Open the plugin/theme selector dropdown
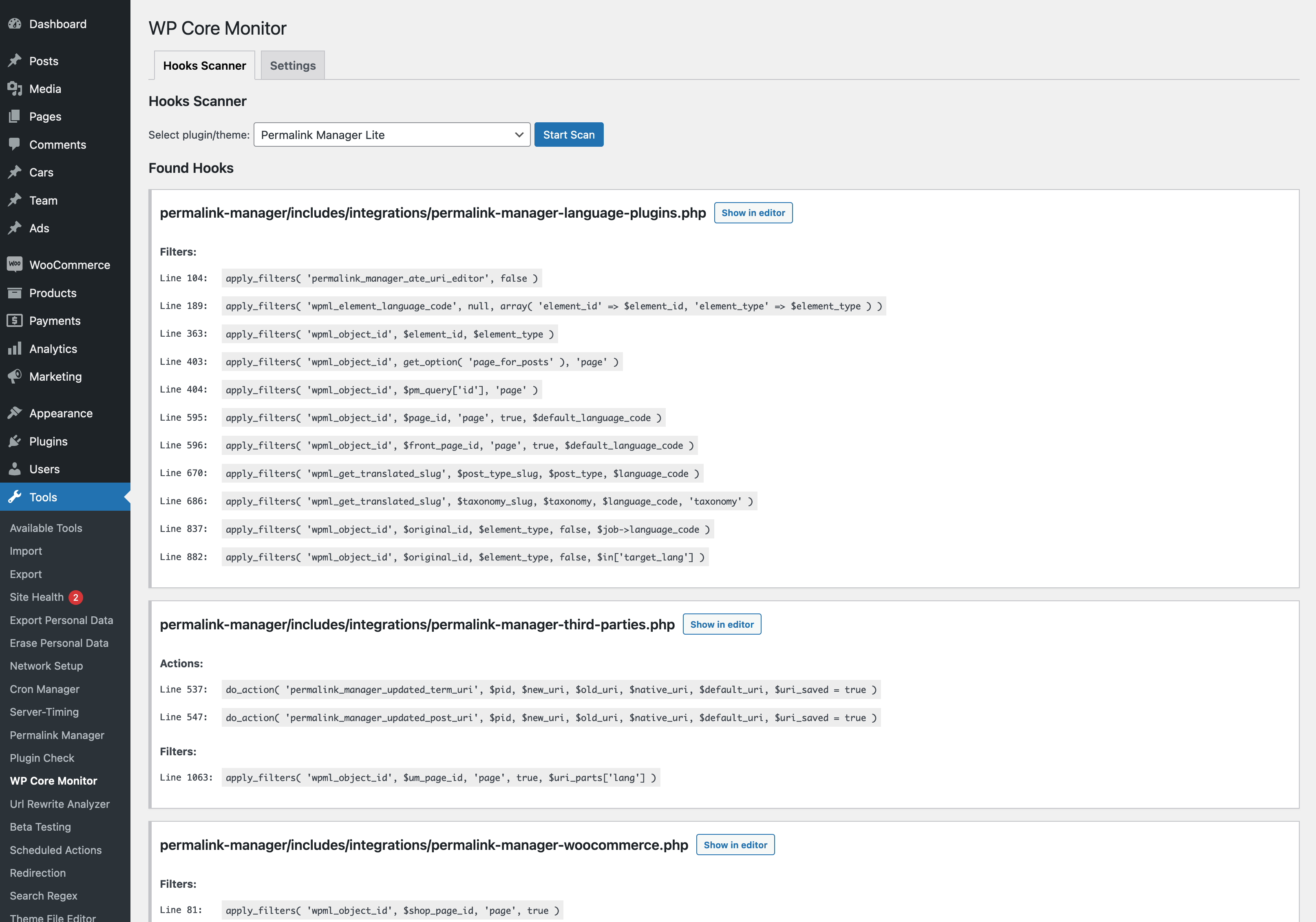The width and height of the screenshot is (1316, 922). coord(390,134)
